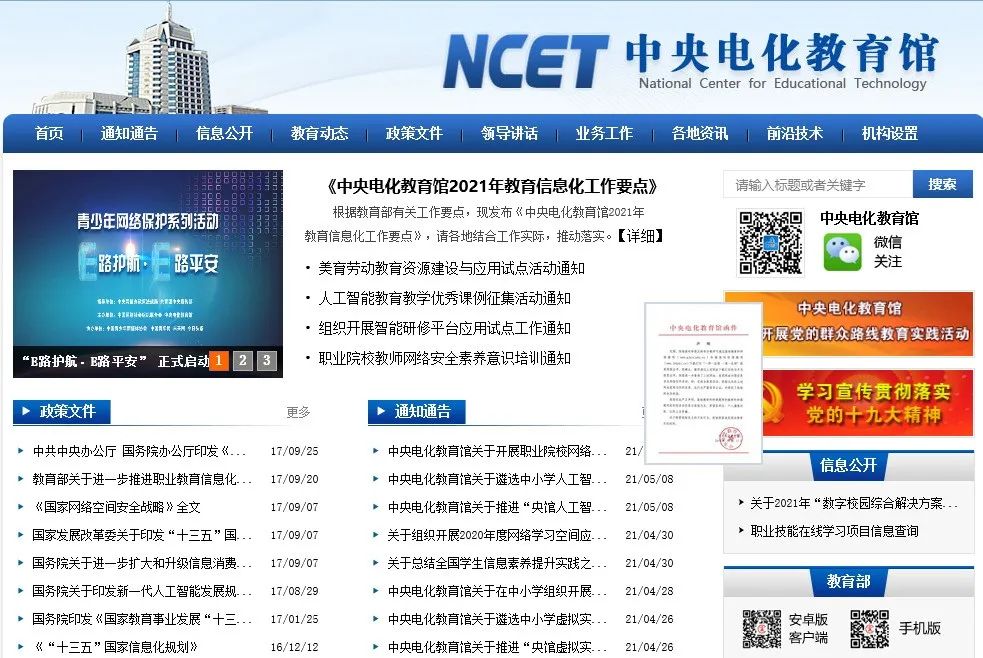Click the NCET logo in the header
Viewport: 983px width, 658px height.
[x=525, y=61]
